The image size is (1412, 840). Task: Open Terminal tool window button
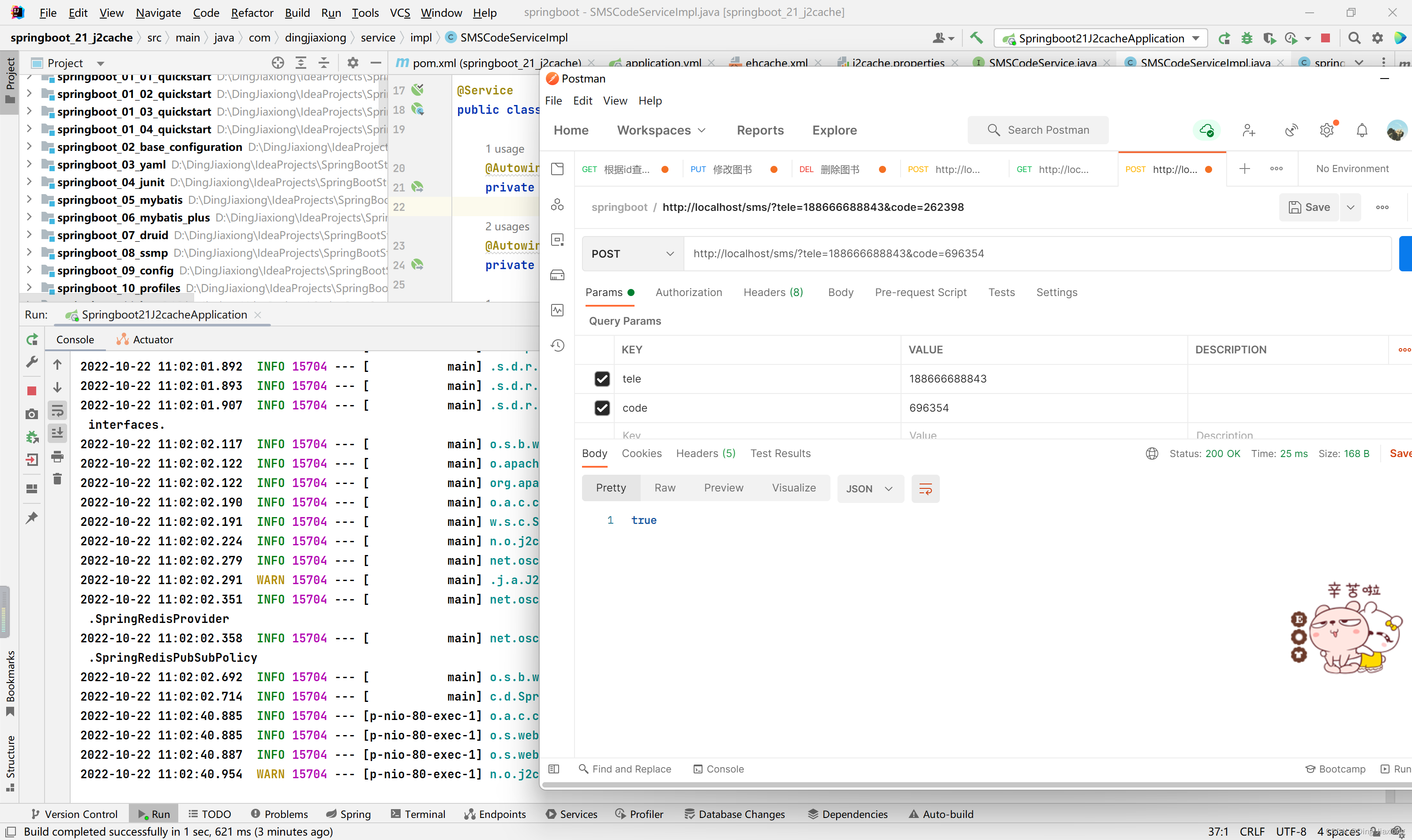(418, 814)
